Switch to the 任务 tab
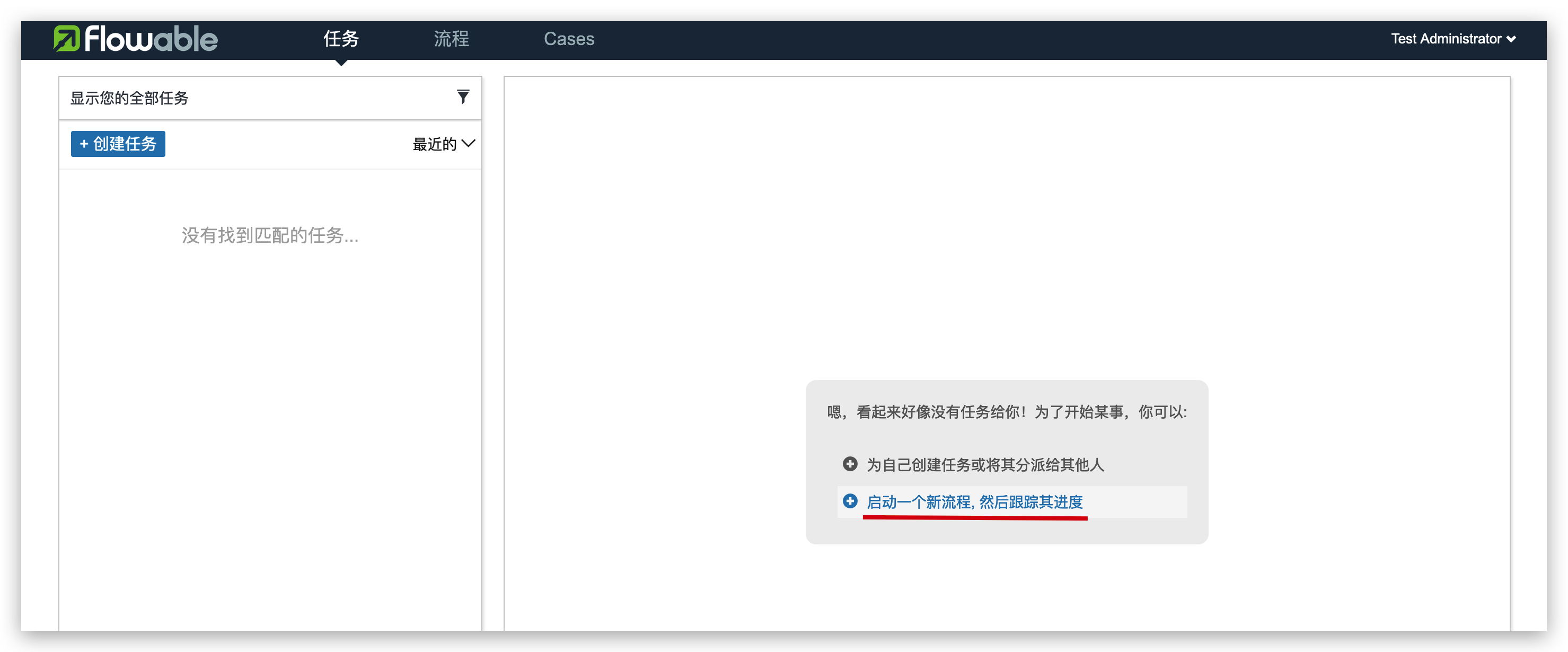1568x652 pixels. pos(341,39)
